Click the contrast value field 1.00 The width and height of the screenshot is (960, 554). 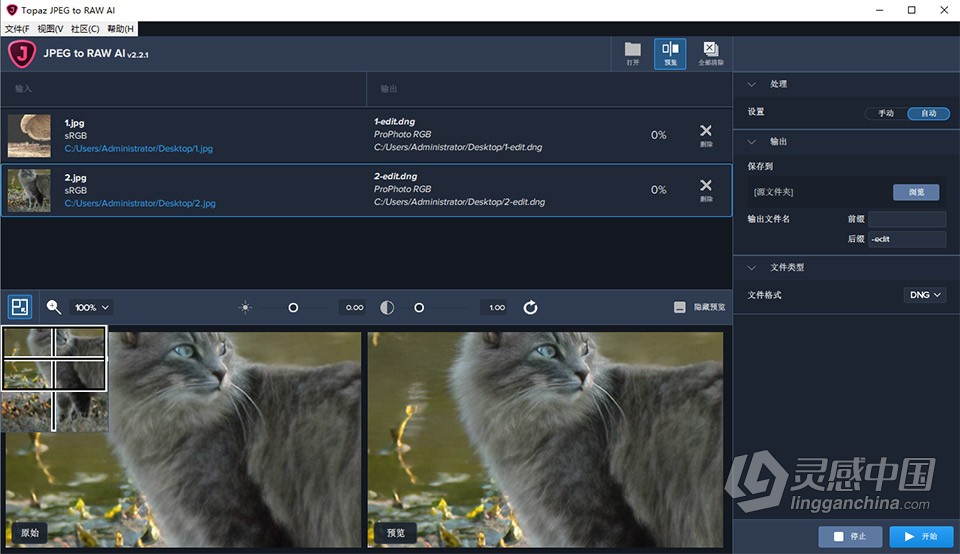(x=496, y=307)
